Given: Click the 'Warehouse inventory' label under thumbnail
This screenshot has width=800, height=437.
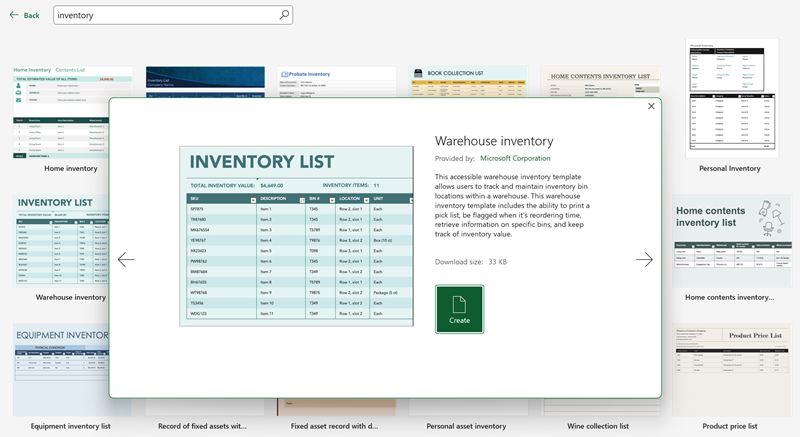Looking at the screenshot, I should pyautogui.click(x=70, y=297).
